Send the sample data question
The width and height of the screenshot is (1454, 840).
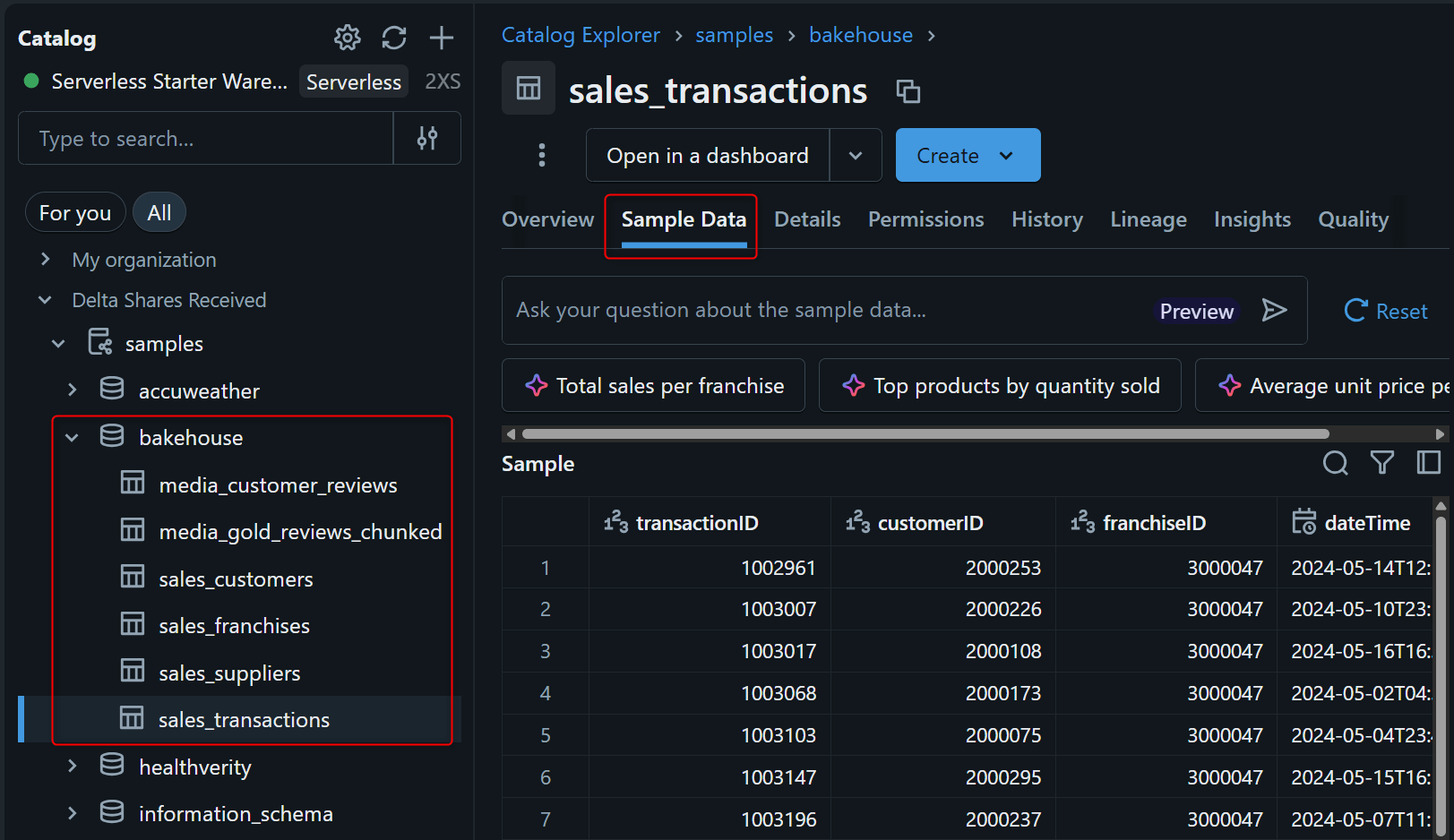click(1274, 311)
